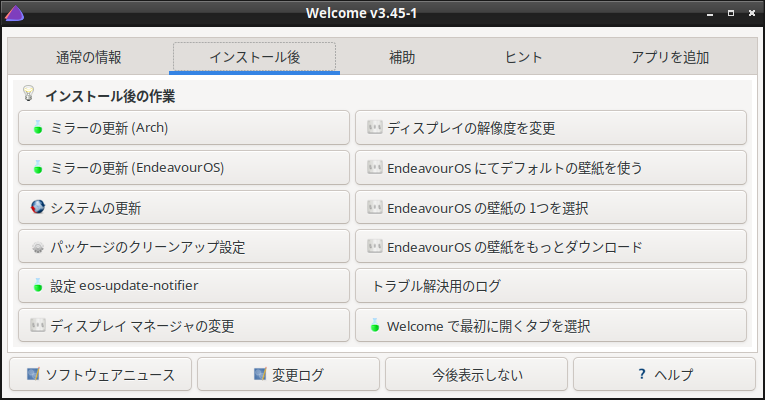
Task: Open the ヒント tab
Action: [x=523, y=57]
